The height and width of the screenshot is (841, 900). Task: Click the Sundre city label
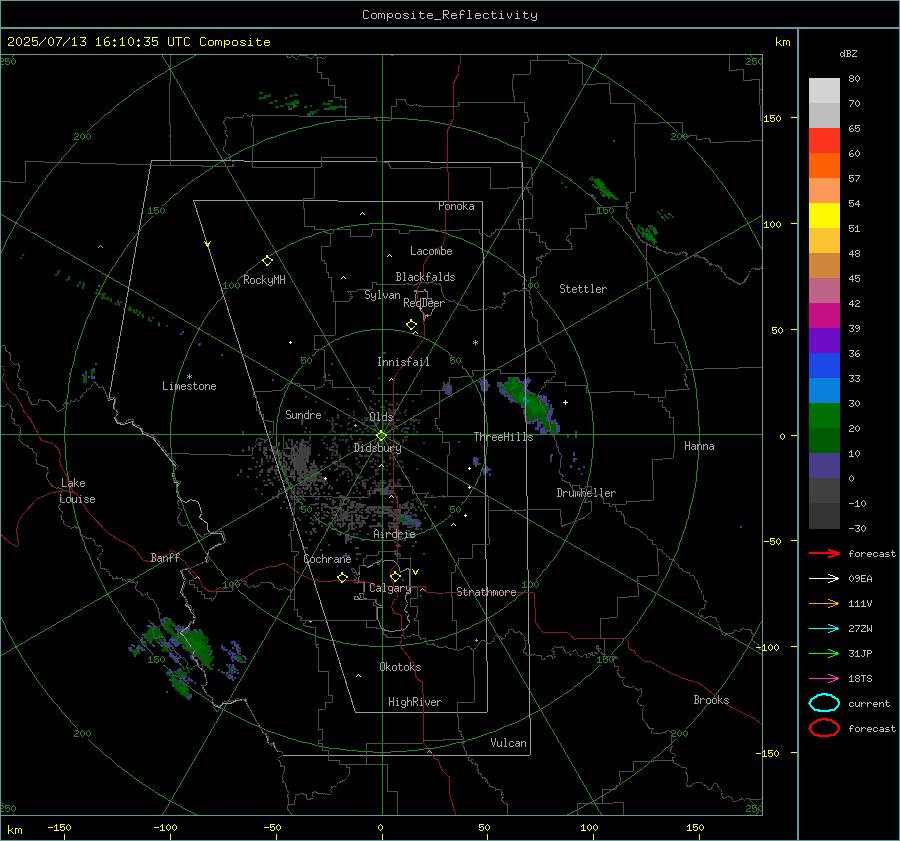click(303, 414)
